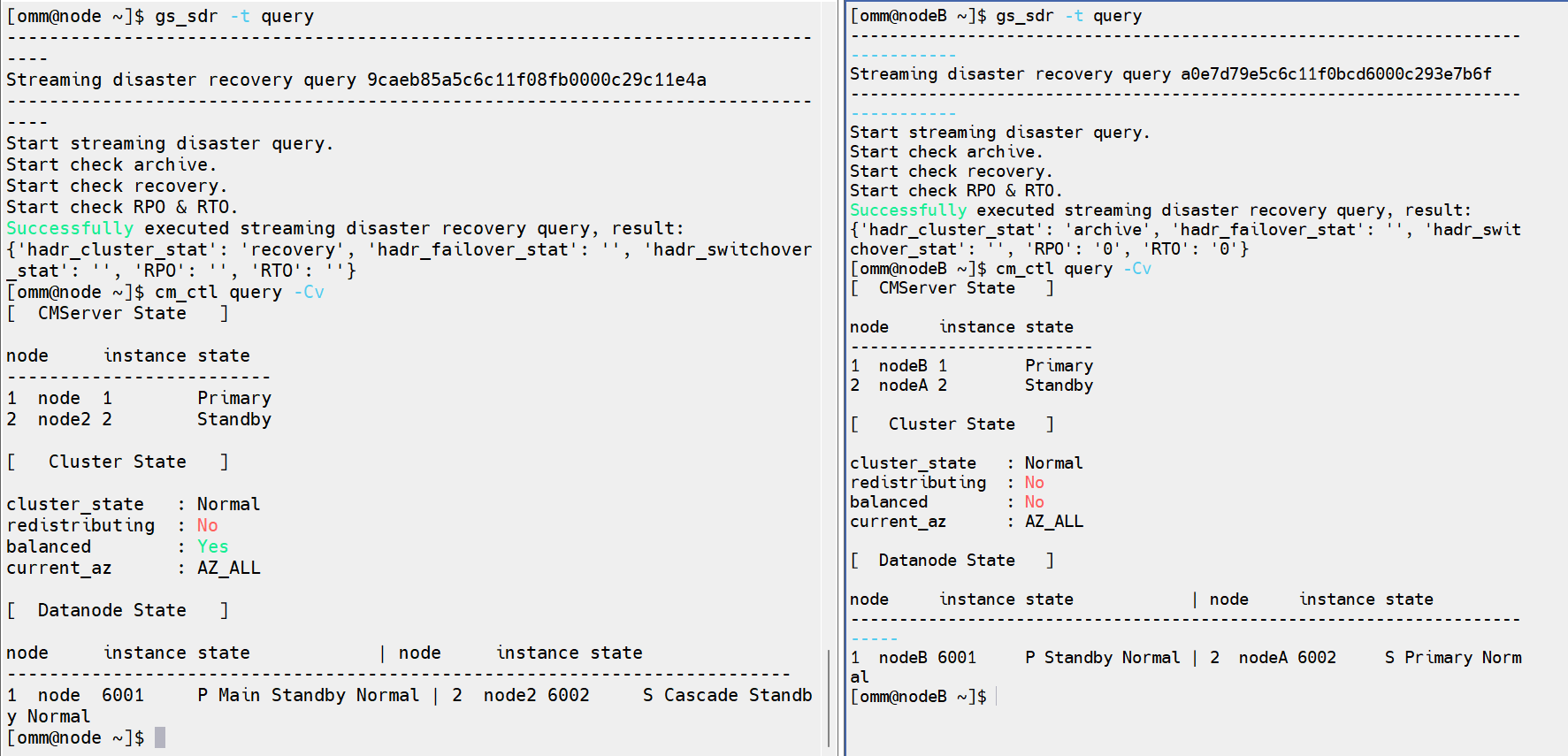Click green 'Successfully' text in right terminal
Image resolution: width=1568 pixels, height=756 pixels.
(x=907, y=210)
